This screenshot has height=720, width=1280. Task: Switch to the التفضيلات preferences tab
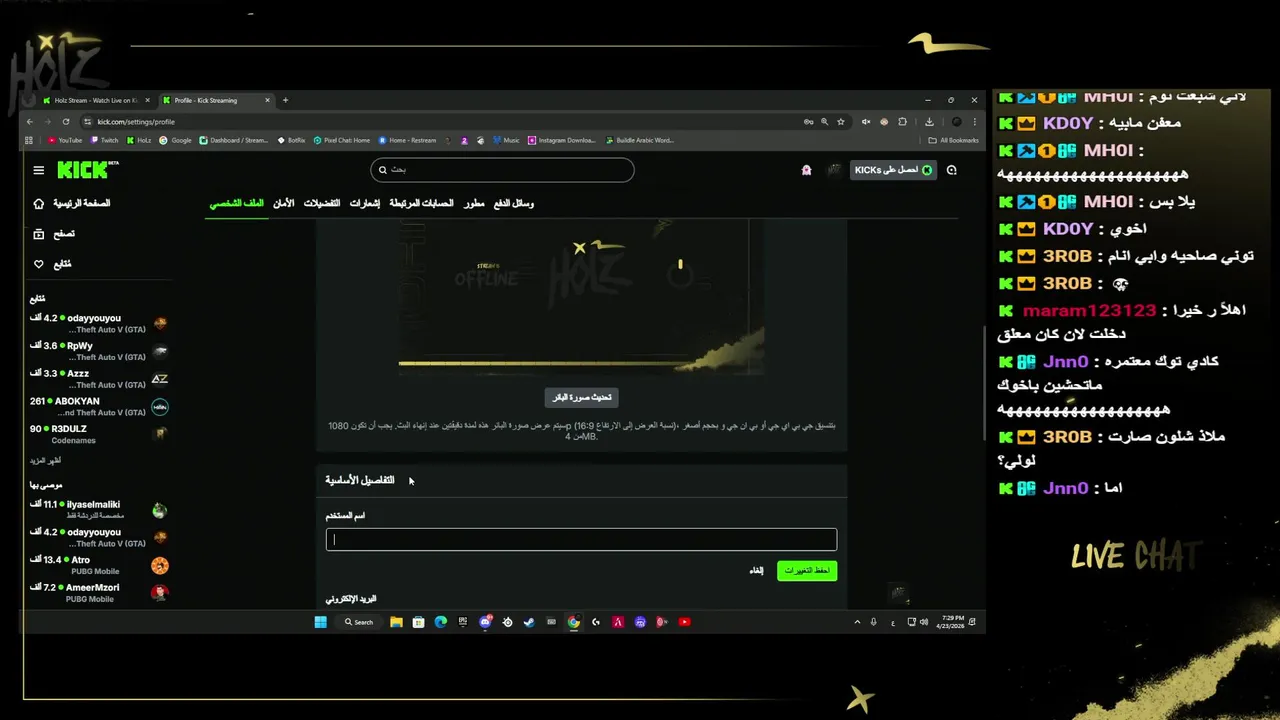[322, 203]
